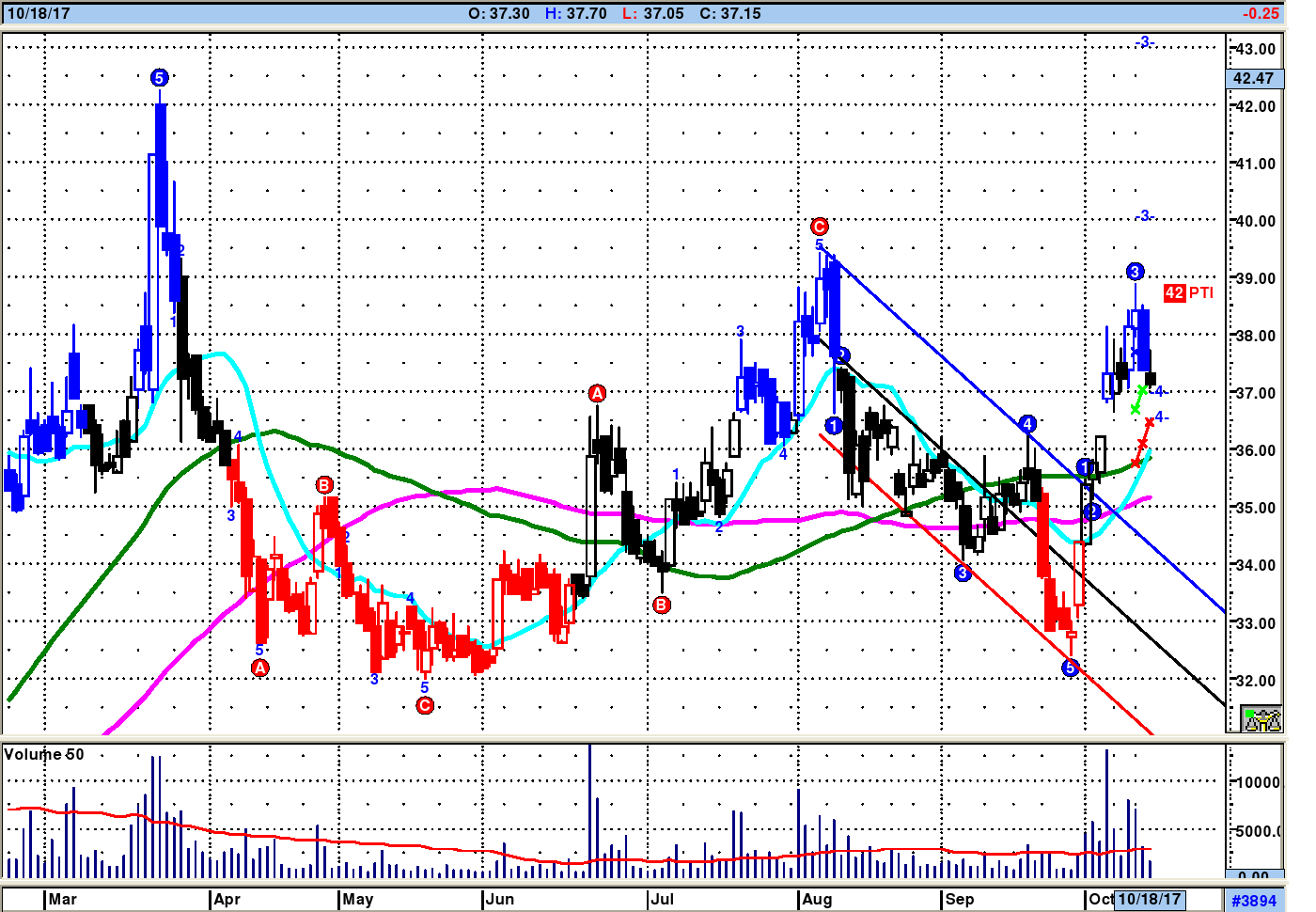The width and height of the screenshot is (1316, 912).
Task: Select blue circled 4 in September
Action: click(1027, 424)
